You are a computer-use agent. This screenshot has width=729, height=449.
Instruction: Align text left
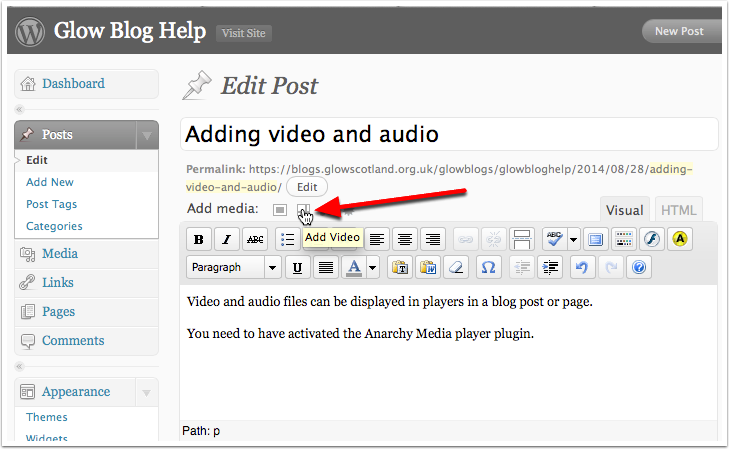pyautogui.click(x=377, y=239)
